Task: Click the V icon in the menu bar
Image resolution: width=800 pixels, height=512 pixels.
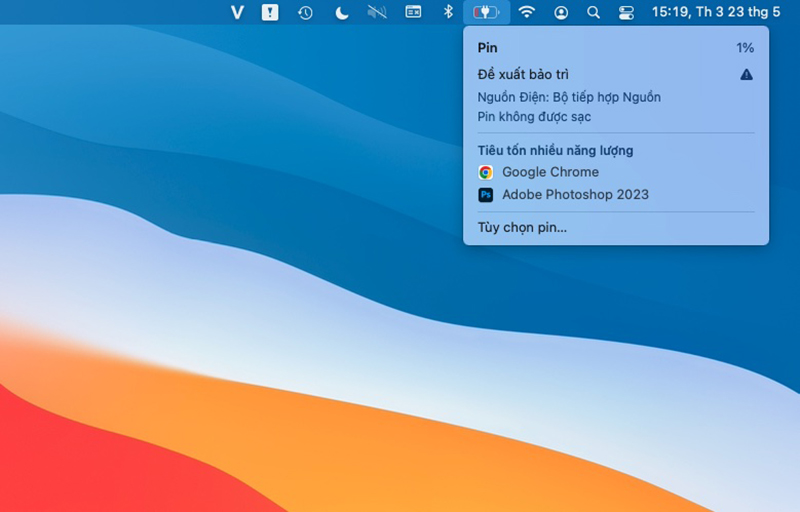Action: [x=237, y=12]
